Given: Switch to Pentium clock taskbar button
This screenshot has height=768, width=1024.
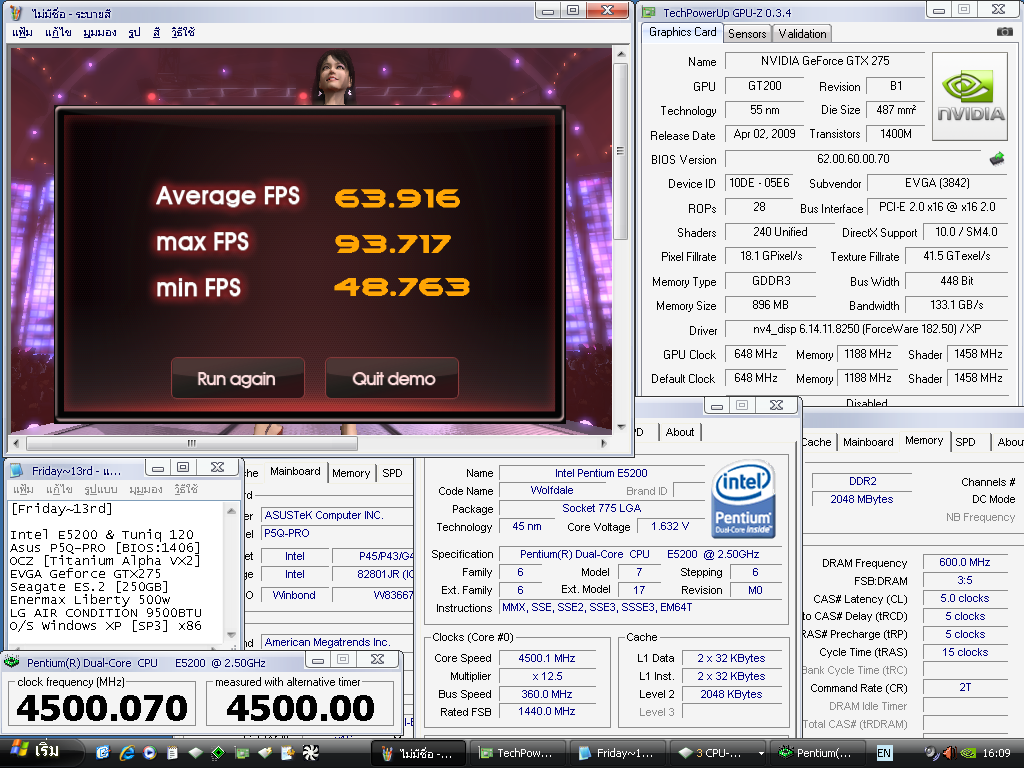Looking at the screenshot, I should (x=816, y=753).
